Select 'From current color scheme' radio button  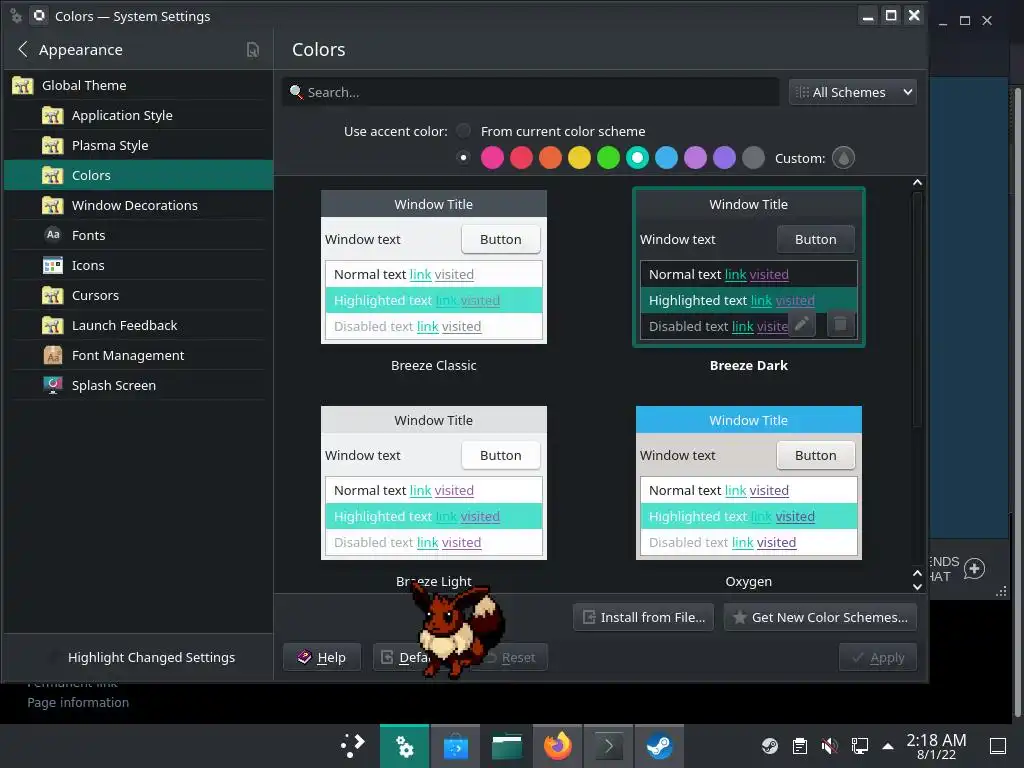click(x=463, y=131)
